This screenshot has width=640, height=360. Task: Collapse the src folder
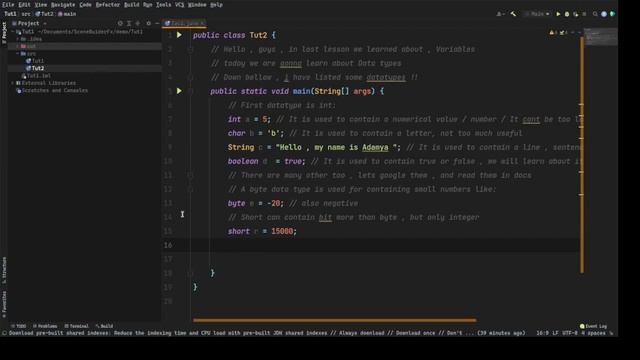18,53
